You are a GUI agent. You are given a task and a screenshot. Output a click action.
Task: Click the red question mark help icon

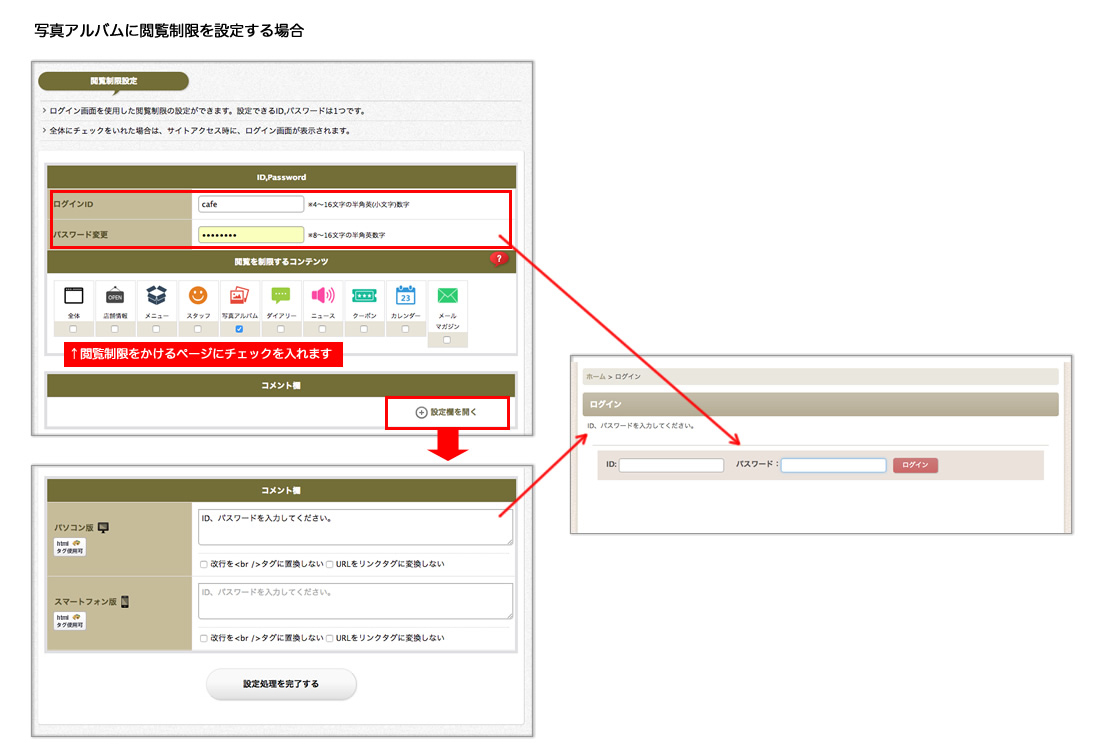(499, 259)
